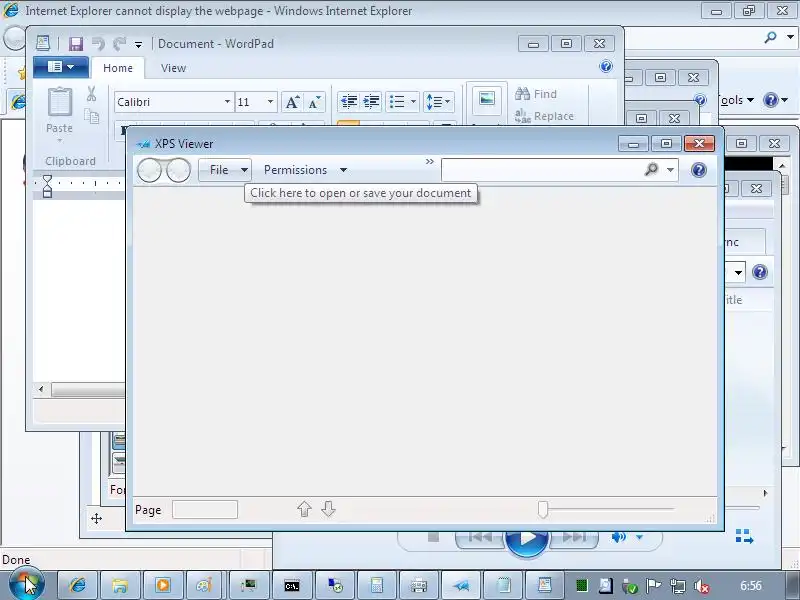800x600 pixels.
Task: Go to next page with down arrow
Action: [328, 509]
